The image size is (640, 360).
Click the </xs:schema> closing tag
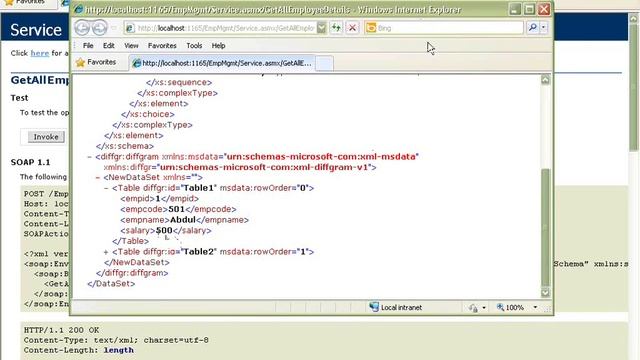click(x=125, y=146)
